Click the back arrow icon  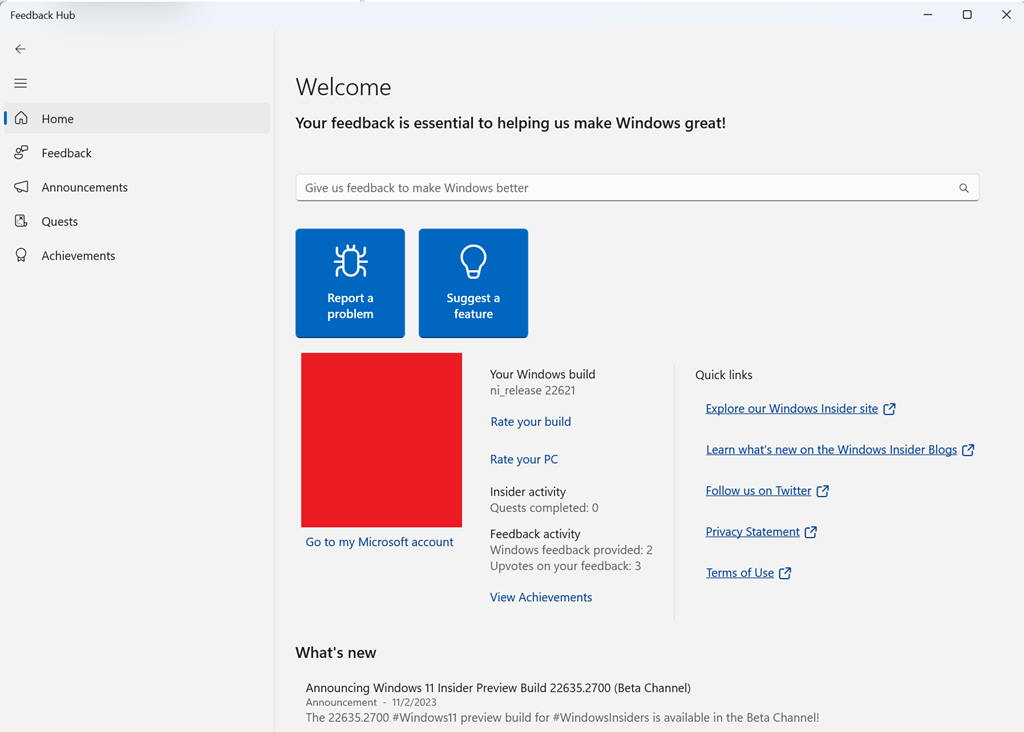coord(21,49)
